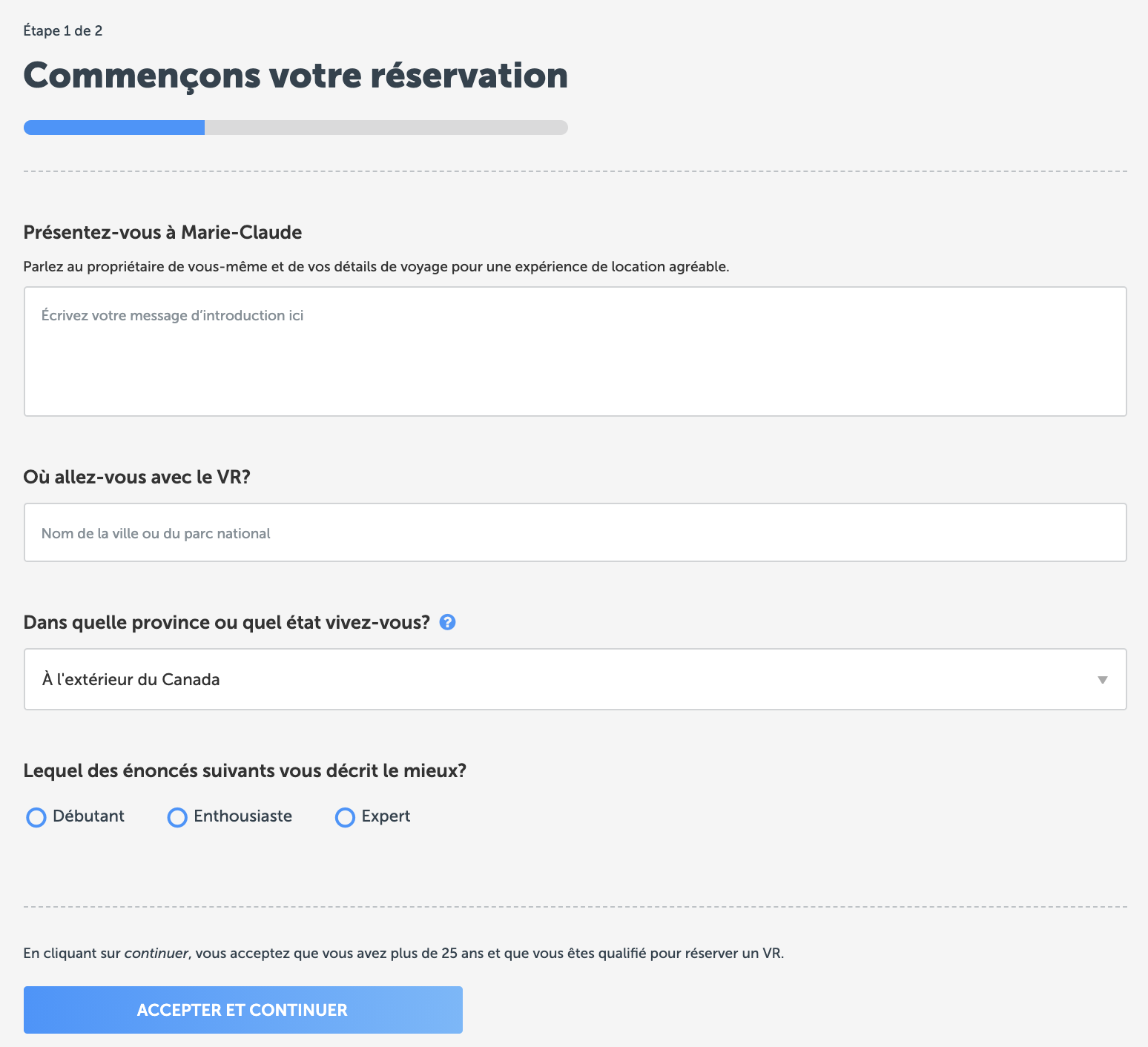
Task: Click the help question mark icon
Action: [447, 622]
